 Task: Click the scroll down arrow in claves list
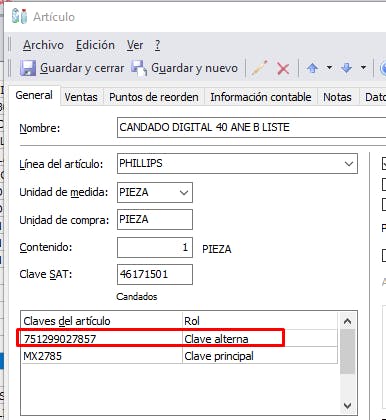(348, 406)
